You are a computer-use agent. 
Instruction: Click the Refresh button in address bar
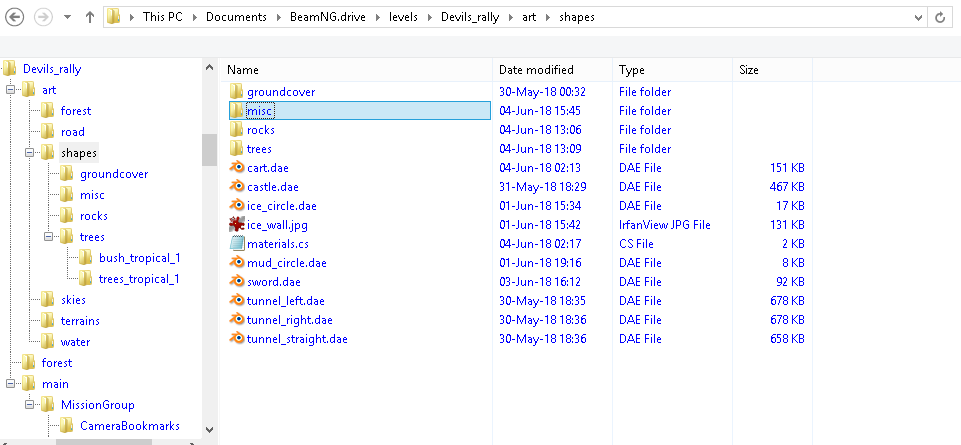940,17
